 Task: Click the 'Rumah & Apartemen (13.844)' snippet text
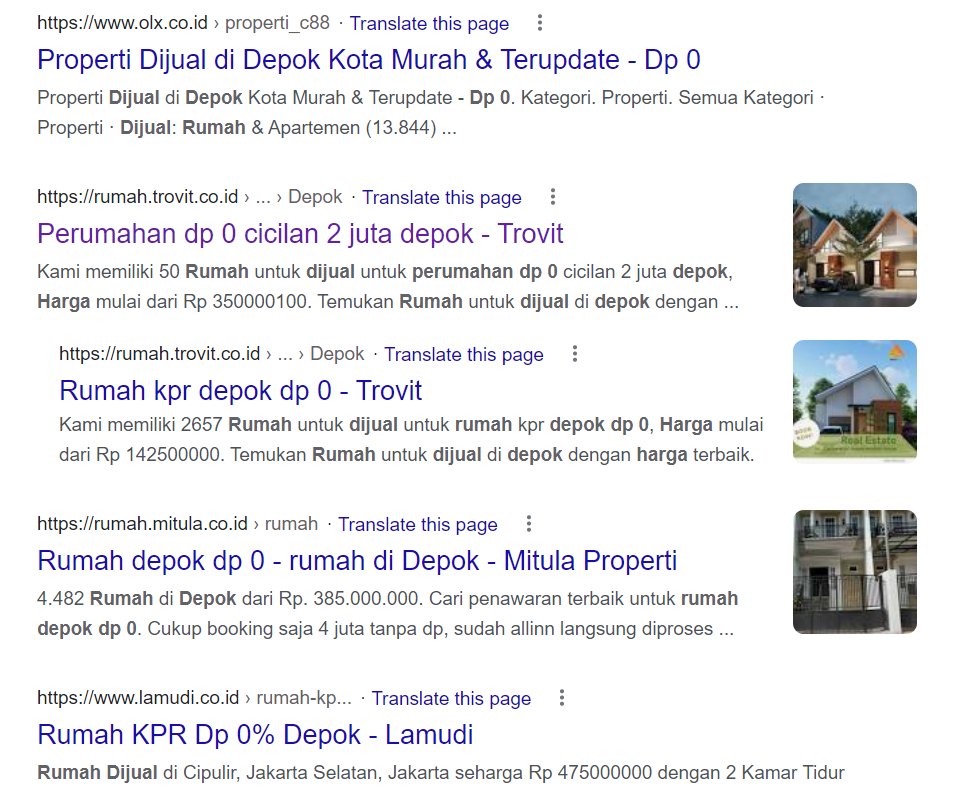(x=309, y=128)
